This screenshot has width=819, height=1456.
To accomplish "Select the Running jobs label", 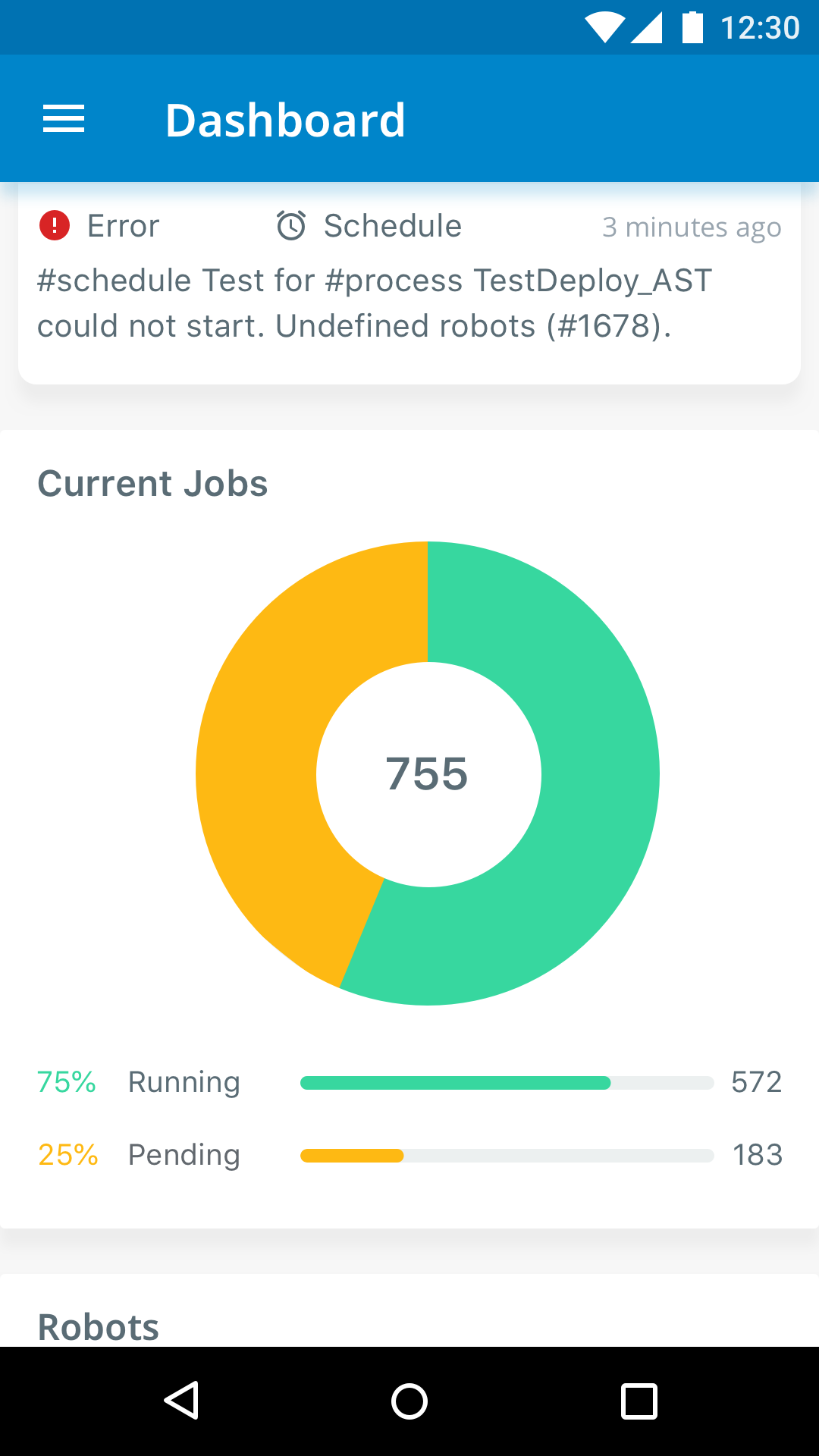I will 184,1083.
